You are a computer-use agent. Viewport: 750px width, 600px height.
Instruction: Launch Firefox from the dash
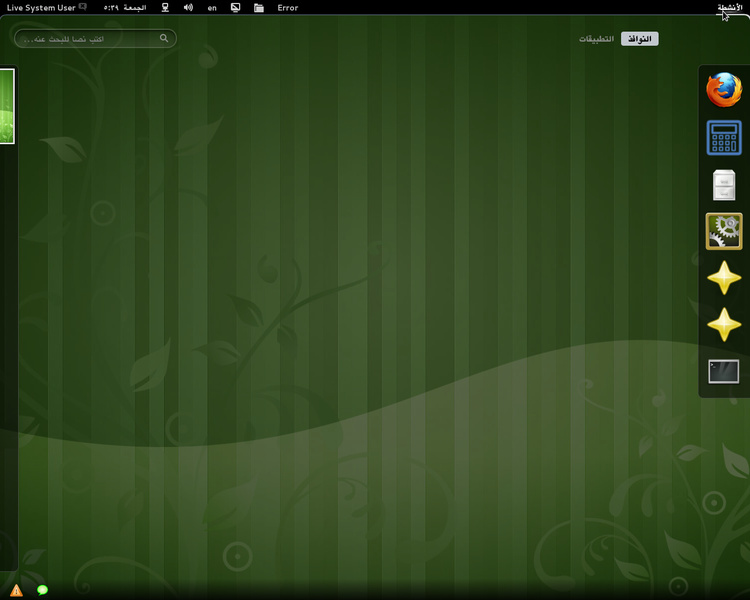724,89
